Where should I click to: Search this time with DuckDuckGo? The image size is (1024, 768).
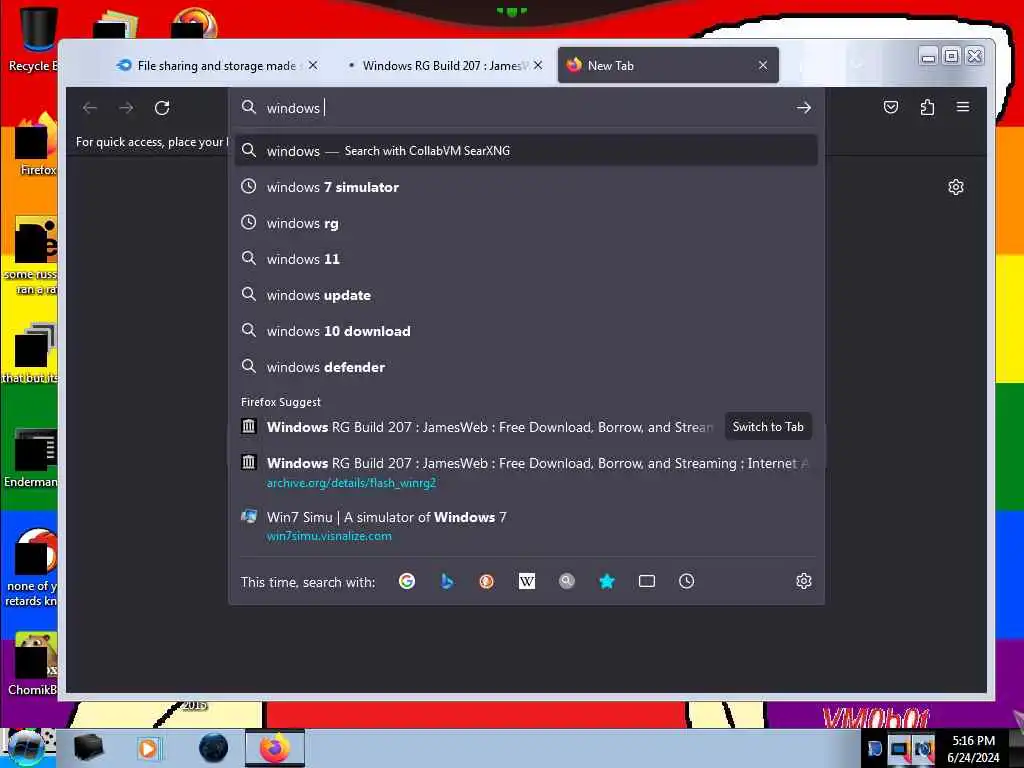click(x=487, y=581)
